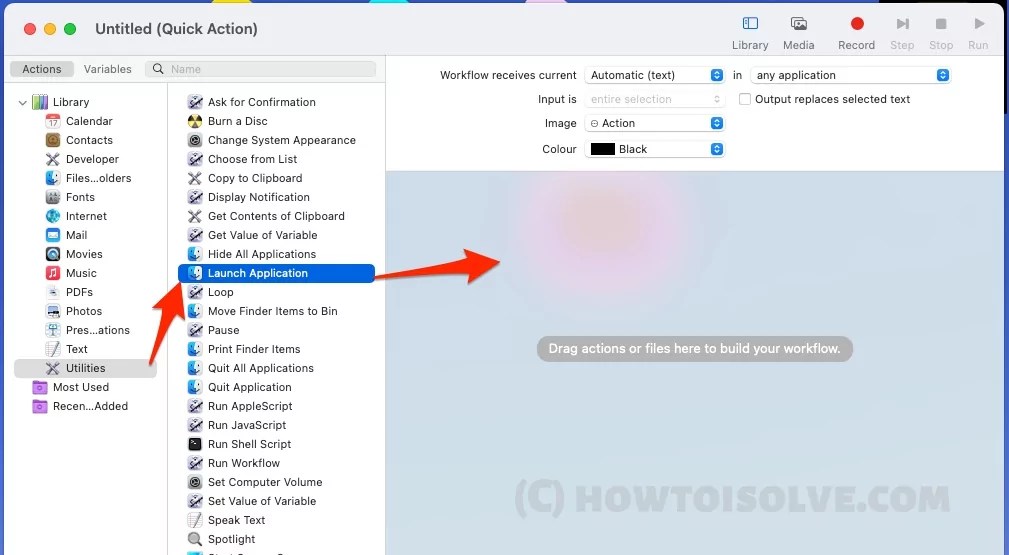The height and width of the screenshot is (555, 1009).
Task: Select the Quit Application action
Action: 250,387
